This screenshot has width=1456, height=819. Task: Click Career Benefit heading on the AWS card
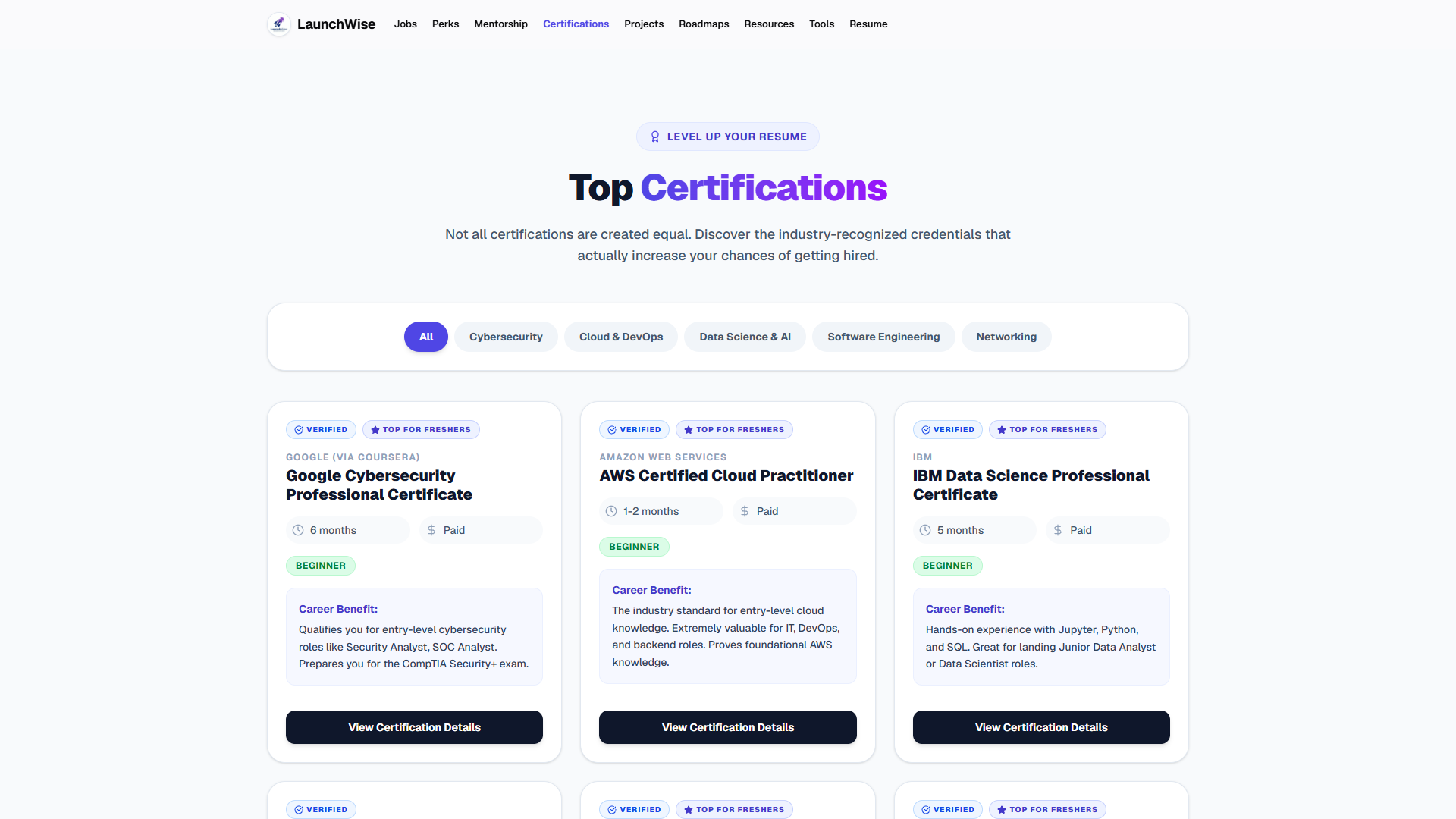[651, 590]
